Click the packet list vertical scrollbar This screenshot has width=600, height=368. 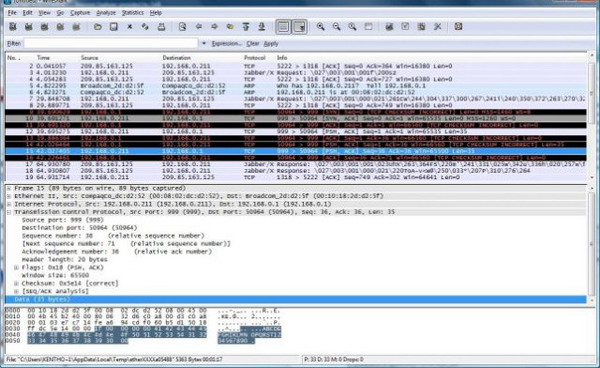[592, 117]
